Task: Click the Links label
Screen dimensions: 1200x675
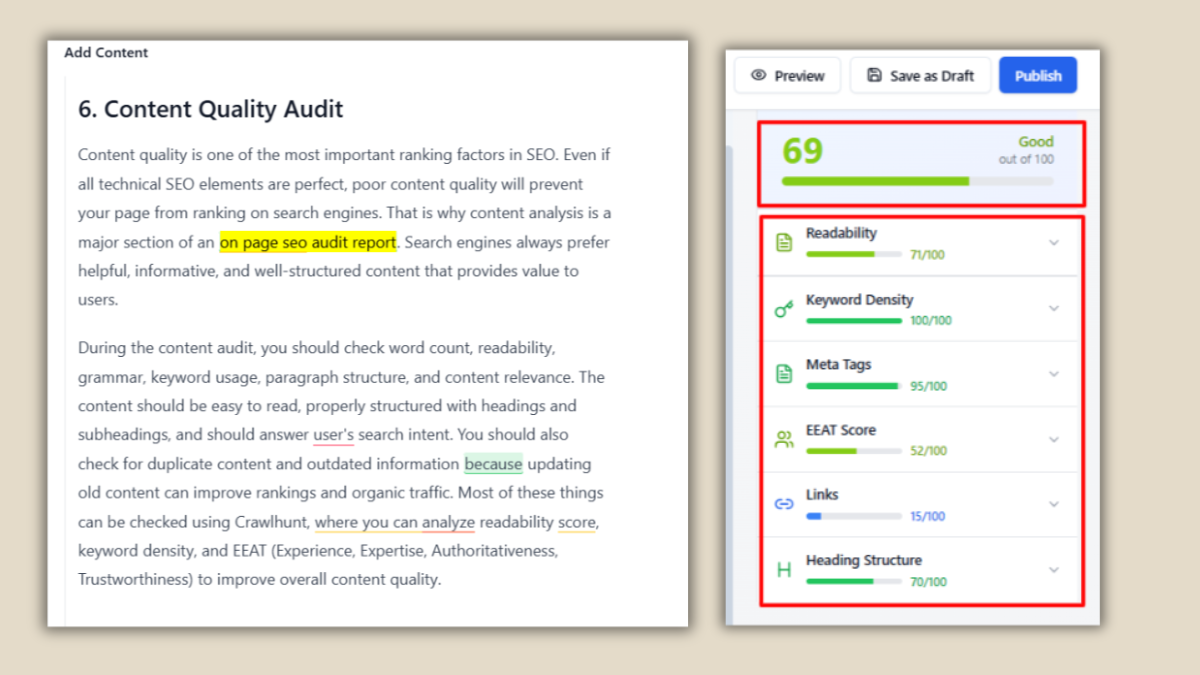Action: [822, 494]
